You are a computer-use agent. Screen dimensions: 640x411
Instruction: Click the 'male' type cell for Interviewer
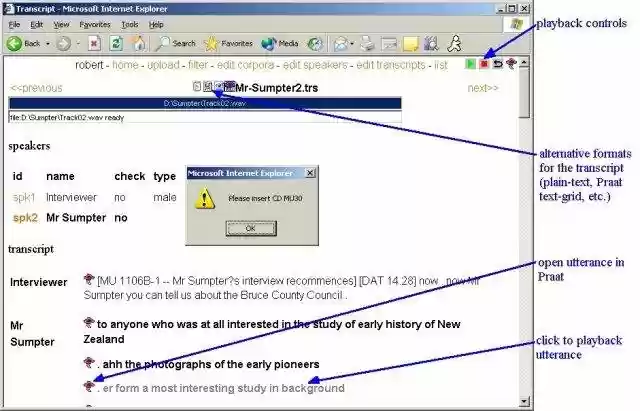165,198
